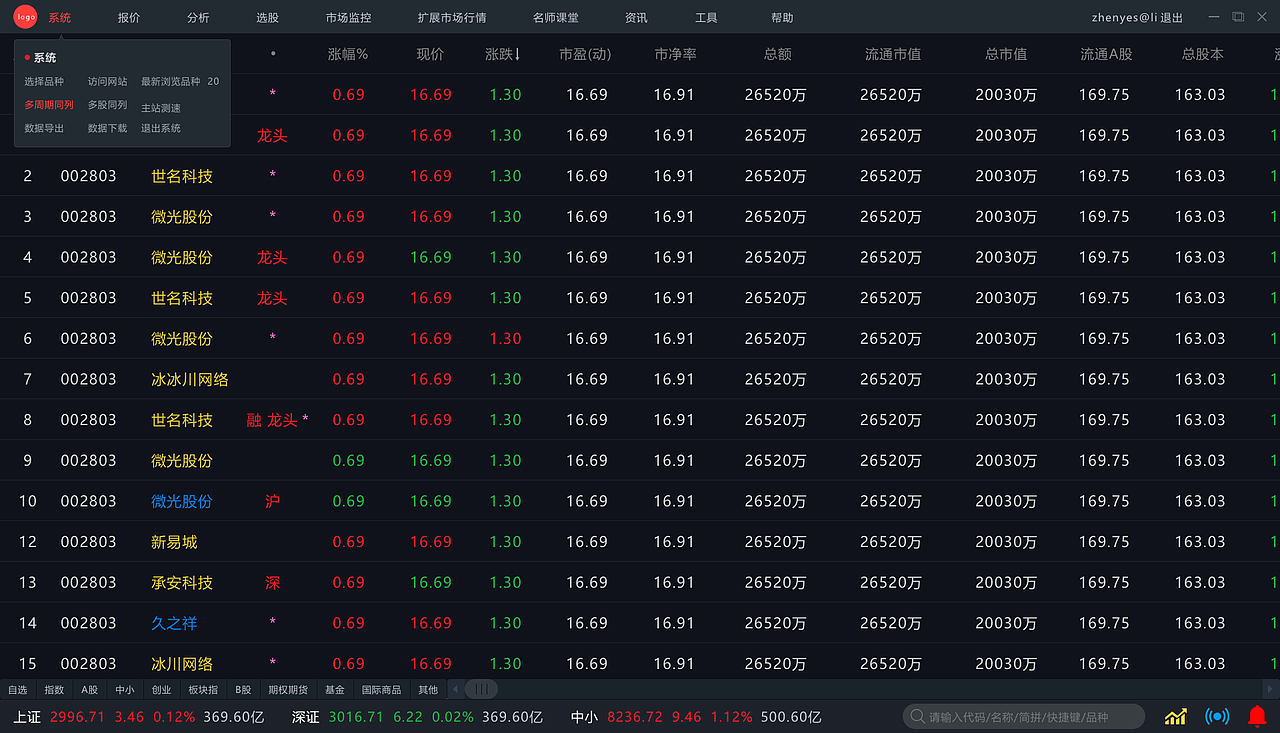Viewport: 1280px width, 733px height.
Task: Open the red alert bell notifications
Action: pos(1257,716)
